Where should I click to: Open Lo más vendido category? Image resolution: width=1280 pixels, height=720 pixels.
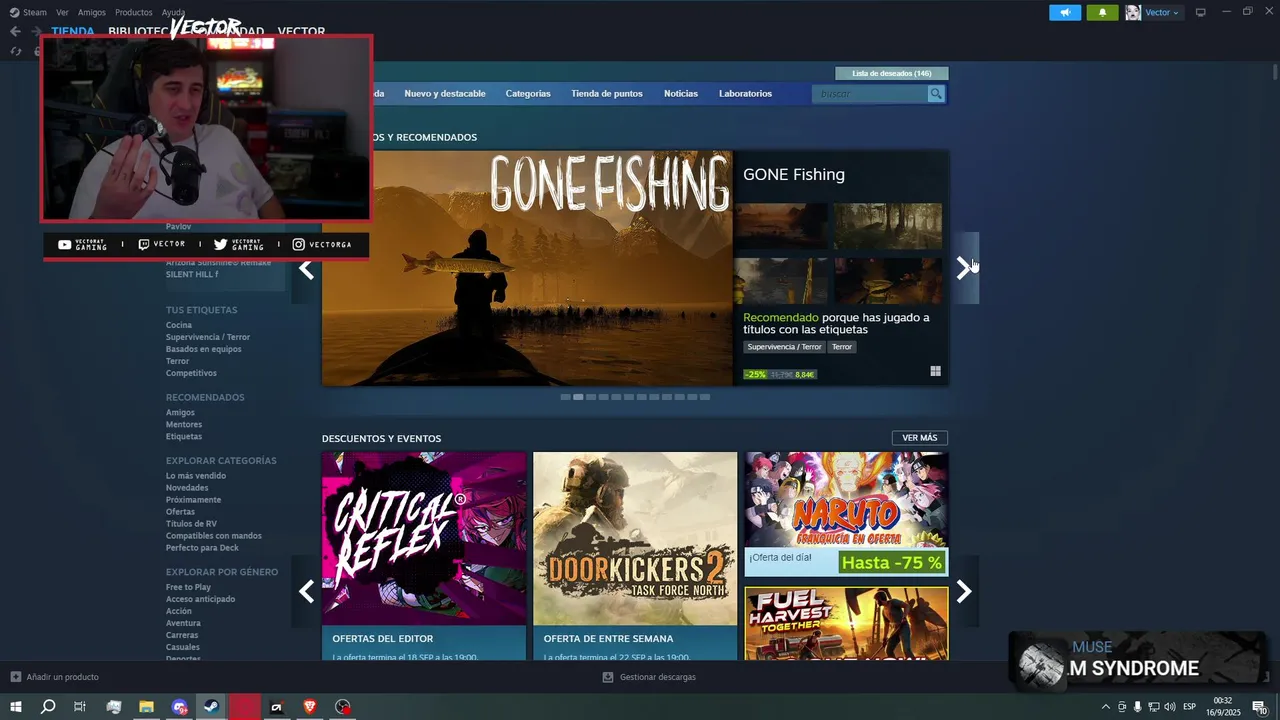196,476
